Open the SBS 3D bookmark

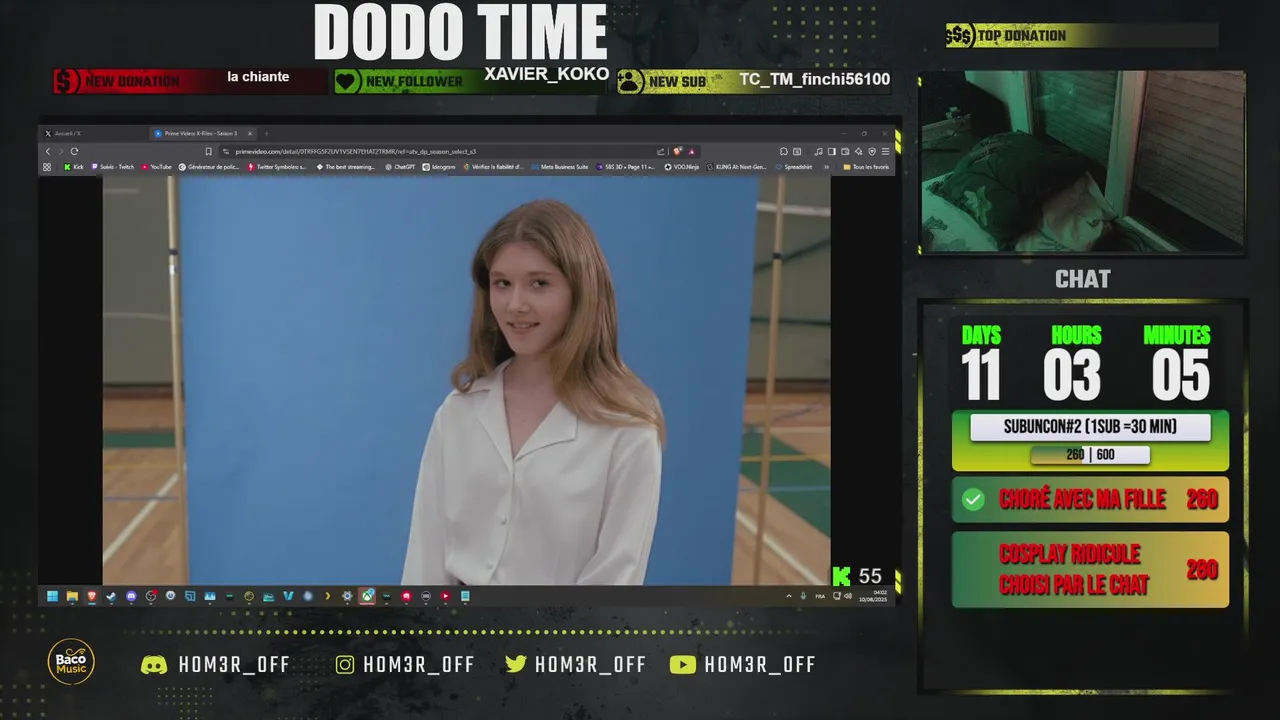[625, 167]
